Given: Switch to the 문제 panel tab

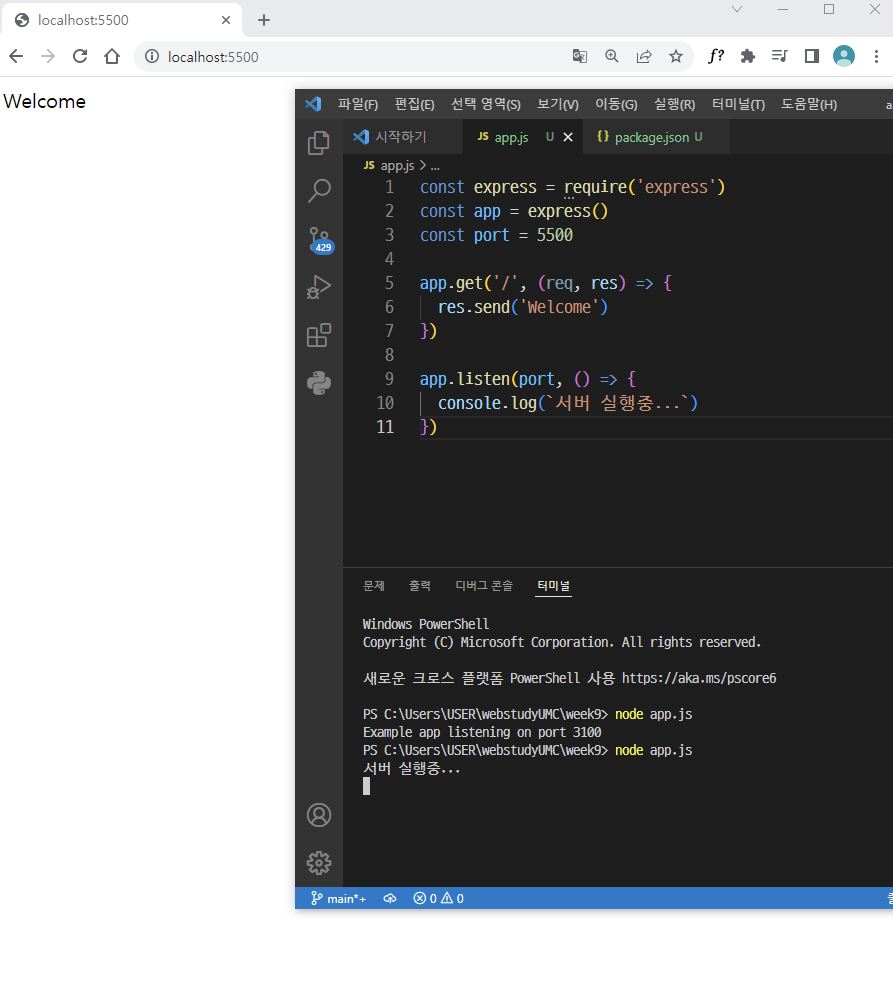Looking at the screenshot, I should click(x=374, y=586).
